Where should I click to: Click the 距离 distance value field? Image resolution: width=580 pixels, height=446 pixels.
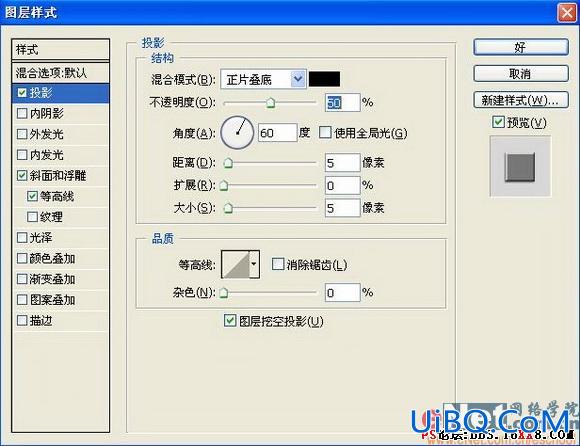coord(342,163)
